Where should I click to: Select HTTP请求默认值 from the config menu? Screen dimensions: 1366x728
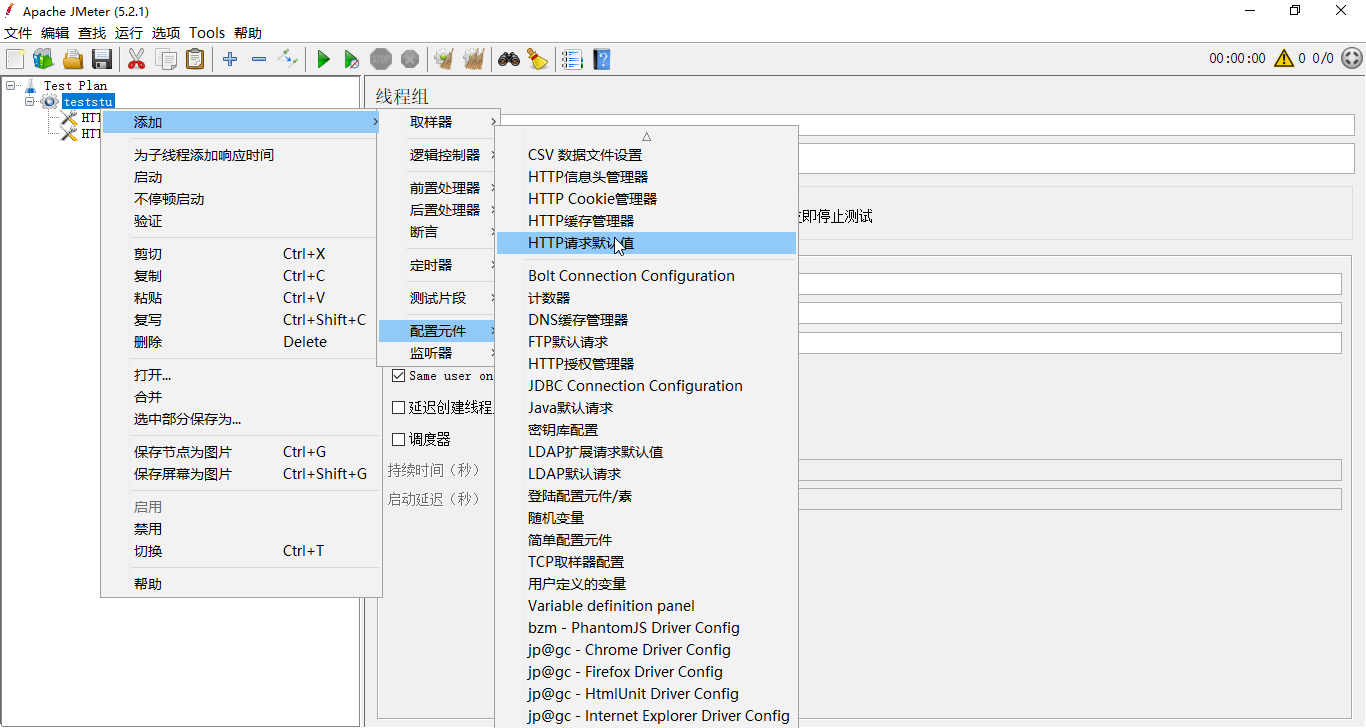646,243
